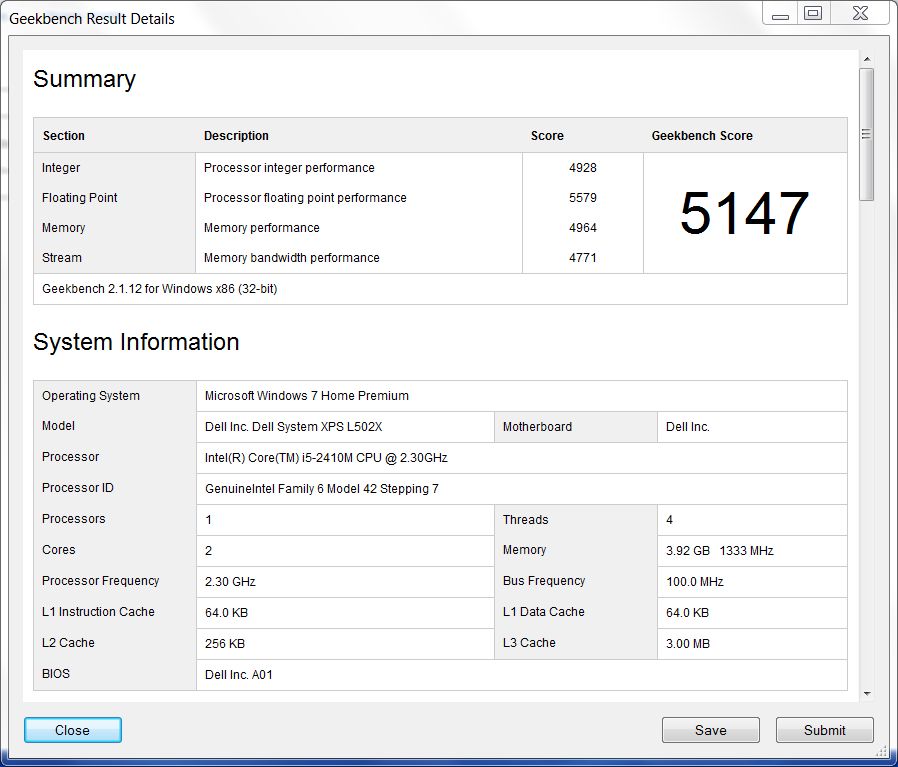Screen dimensions: 898x767
Task: Click the Threads label
Action: click(525, 520)
